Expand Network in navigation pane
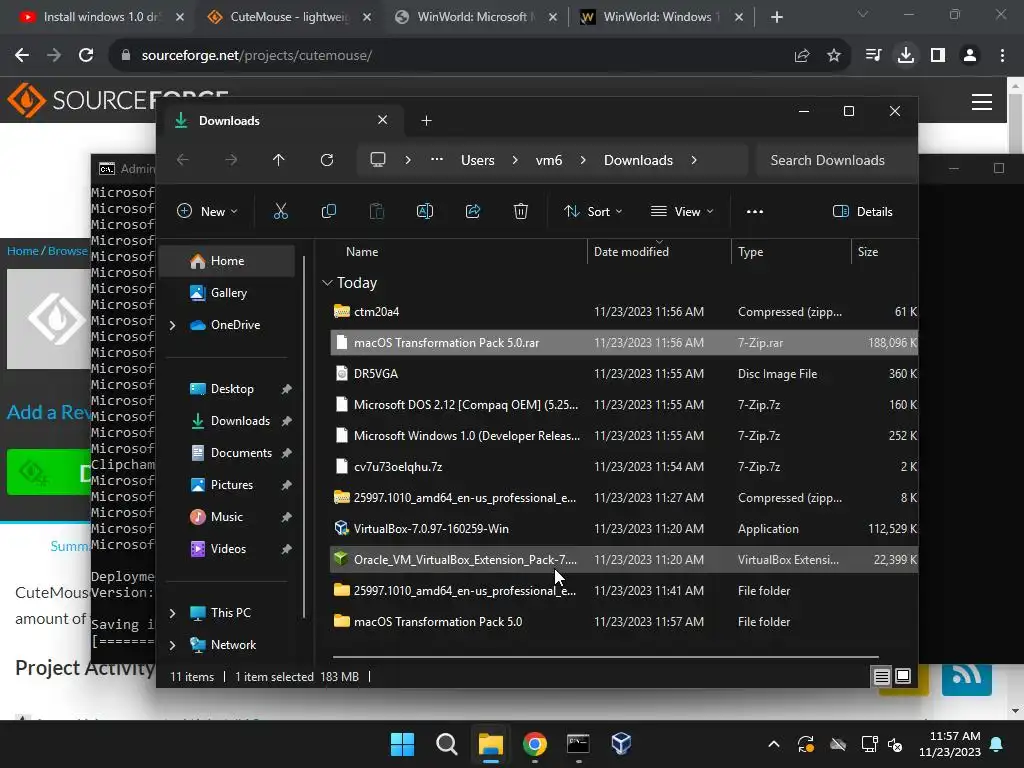 pyautogui.click(x=172, y=645)
